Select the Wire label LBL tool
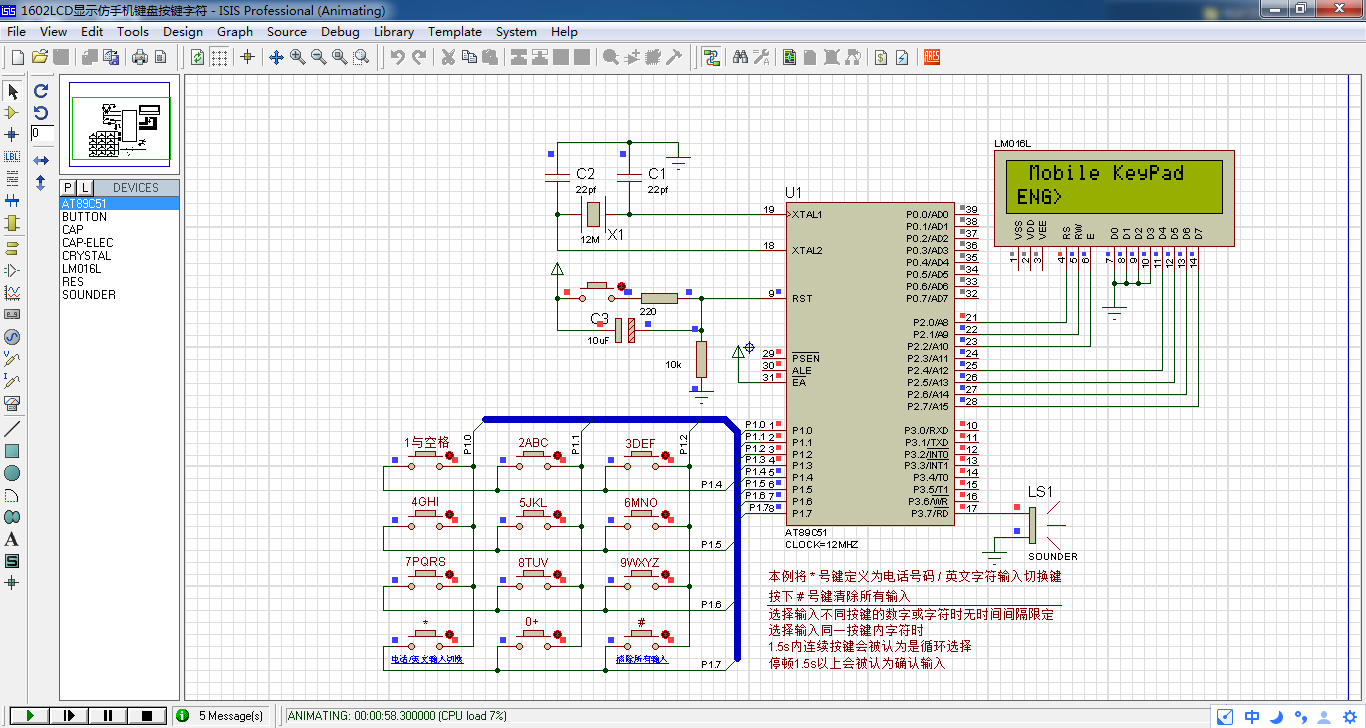Viewport: 1366px width, 728px height. pos(12,156)
